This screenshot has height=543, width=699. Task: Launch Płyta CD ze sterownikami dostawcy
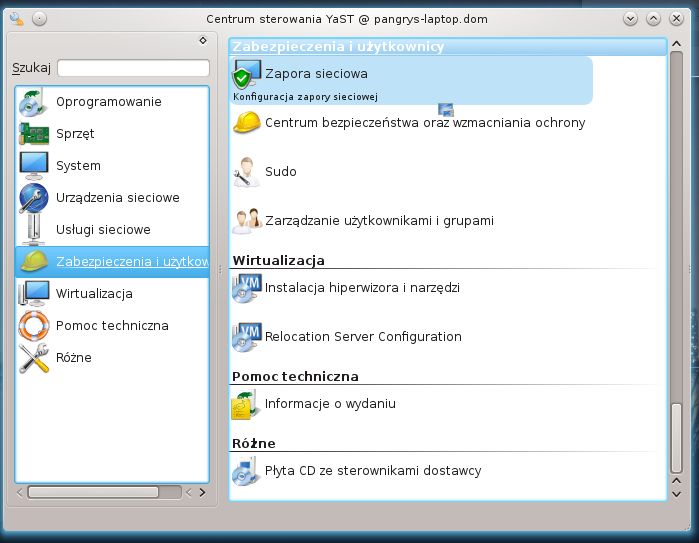[373, 471]
